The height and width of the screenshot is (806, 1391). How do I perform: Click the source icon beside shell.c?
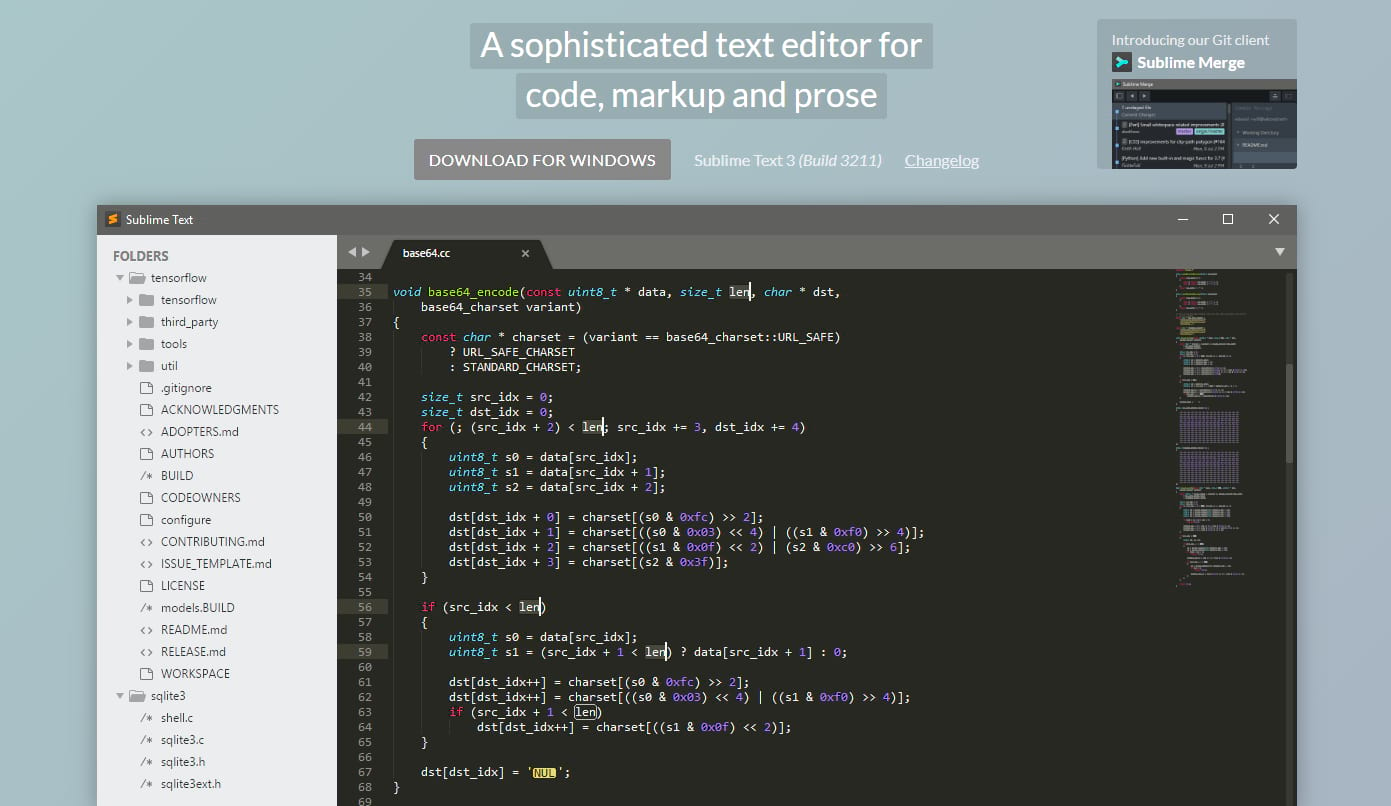[x=146, y=717]
